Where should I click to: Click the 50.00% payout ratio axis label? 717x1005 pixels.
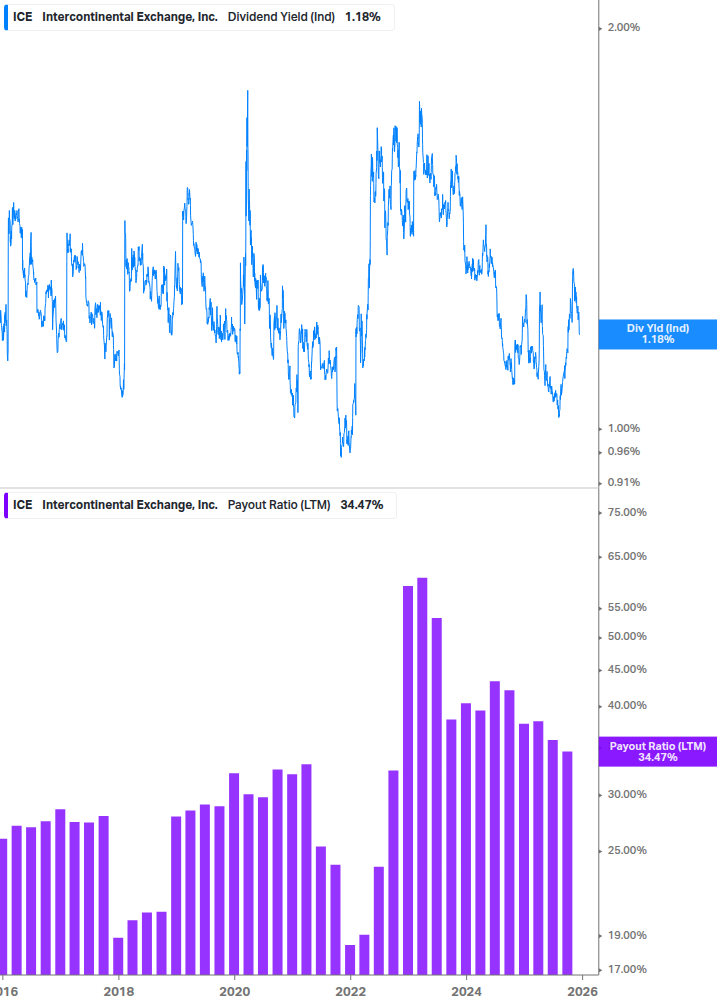627,636
